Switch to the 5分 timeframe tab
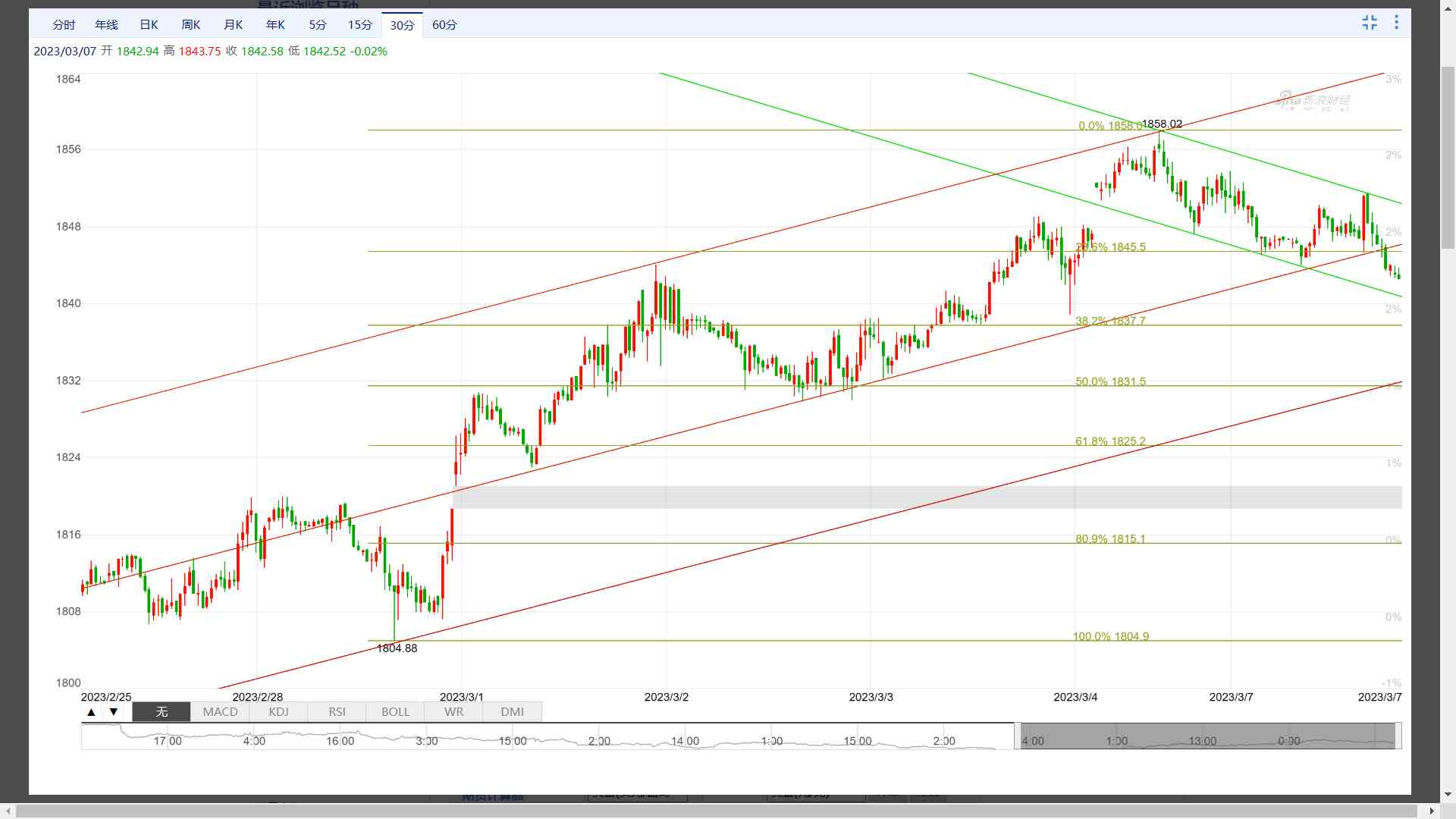Image resolution: width=1456 pixels, height=819 pixels. pyautogui.click(x=318, y=25)
